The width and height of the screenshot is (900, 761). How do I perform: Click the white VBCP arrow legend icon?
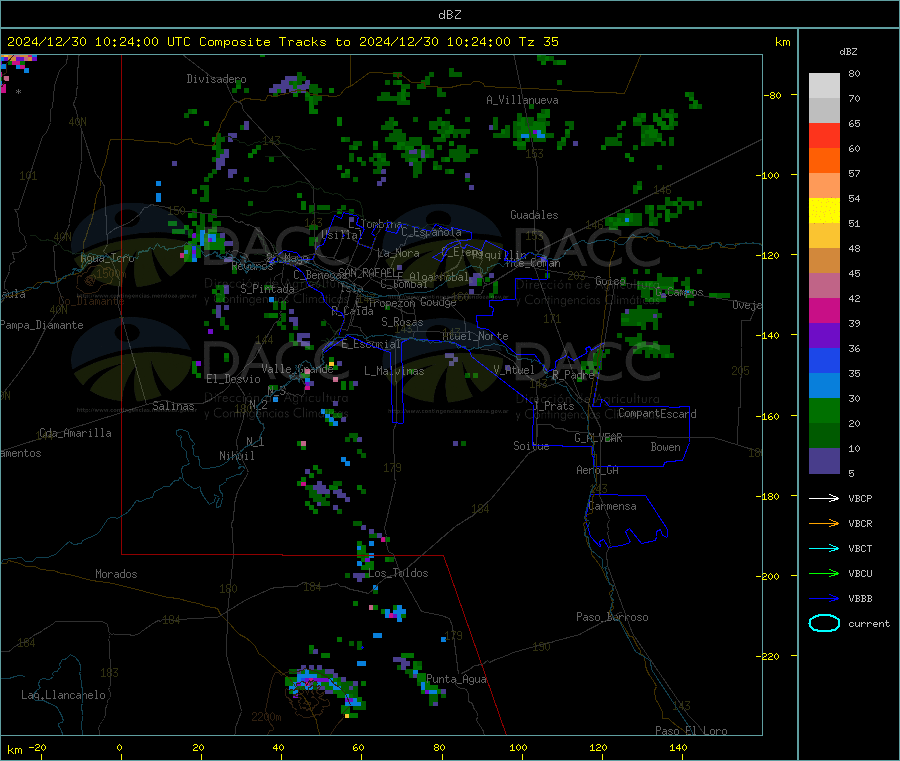[x=824, y=498]
